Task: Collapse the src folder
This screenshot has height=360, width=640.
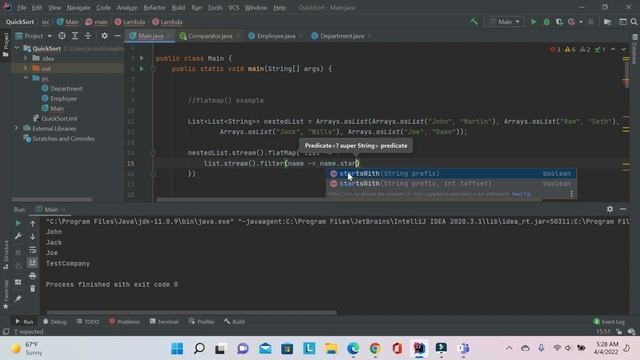Action: tap(26, 78)
